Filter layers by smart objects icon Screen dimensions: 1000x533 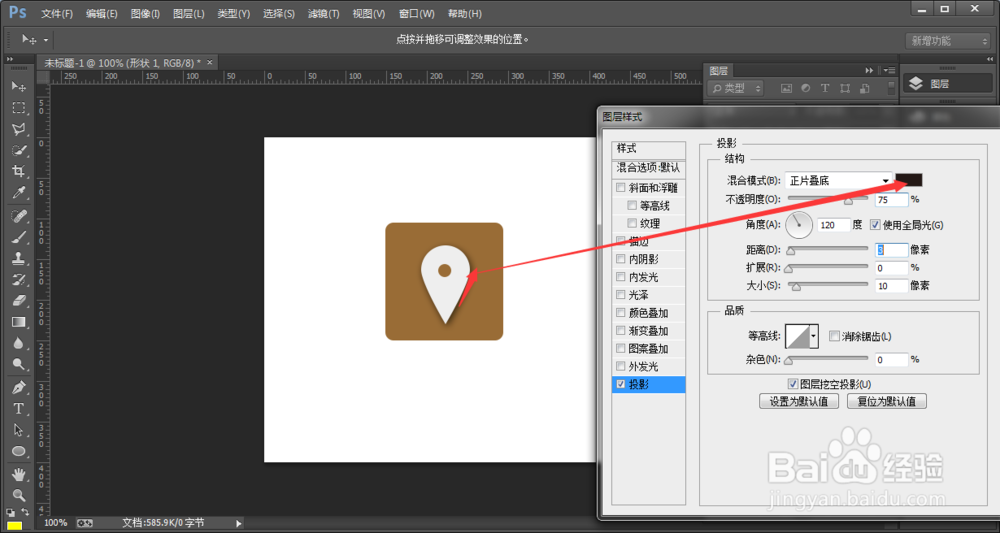864,88
